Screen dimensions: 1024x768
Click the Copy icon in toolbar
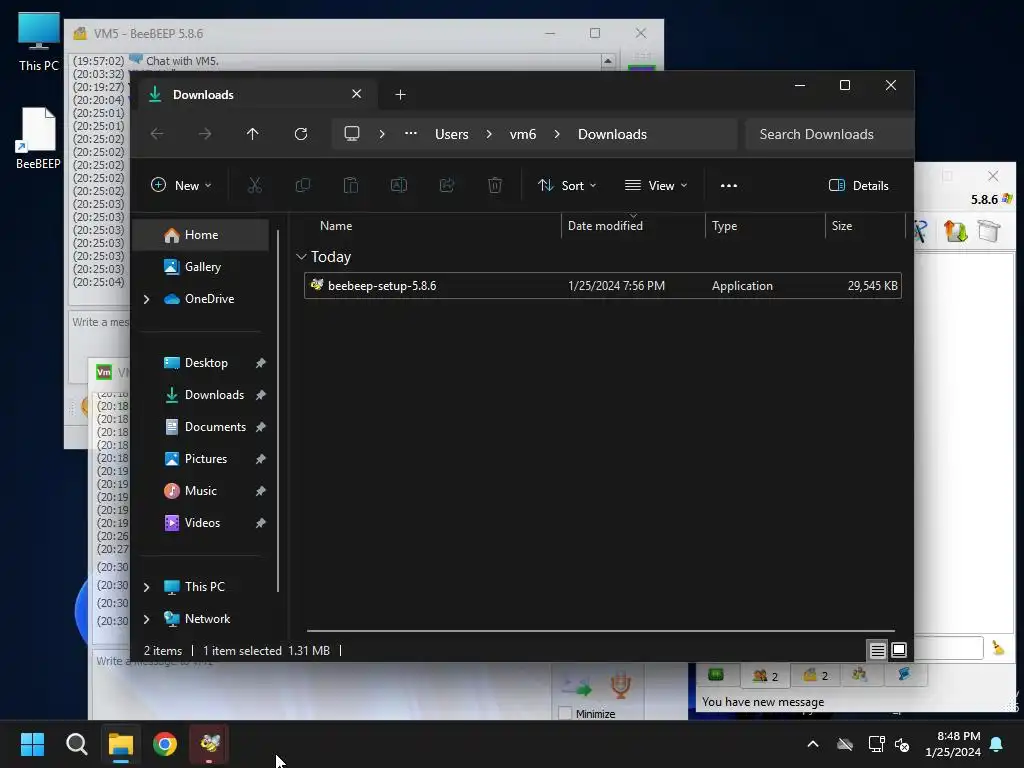tap(302, 185)
